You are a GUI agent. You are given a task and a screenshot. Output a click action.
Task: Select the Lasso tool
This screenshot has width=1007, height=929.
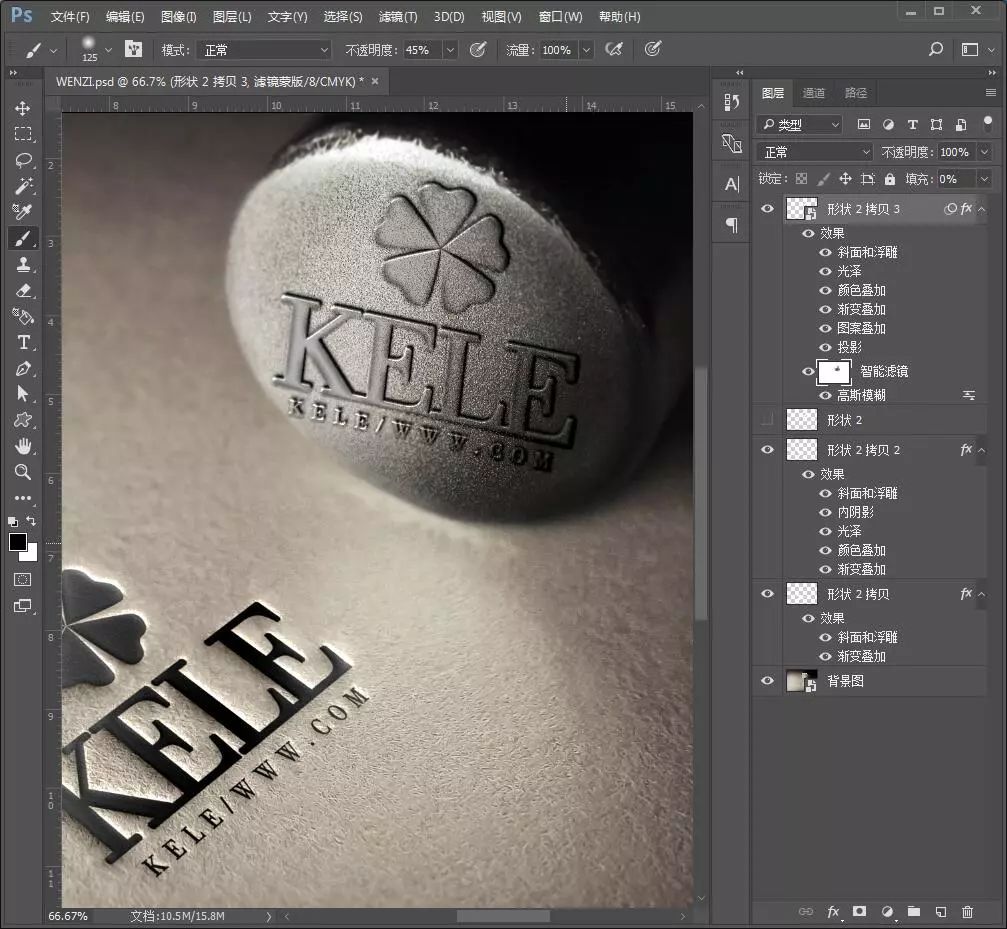[x=22, y=160]
